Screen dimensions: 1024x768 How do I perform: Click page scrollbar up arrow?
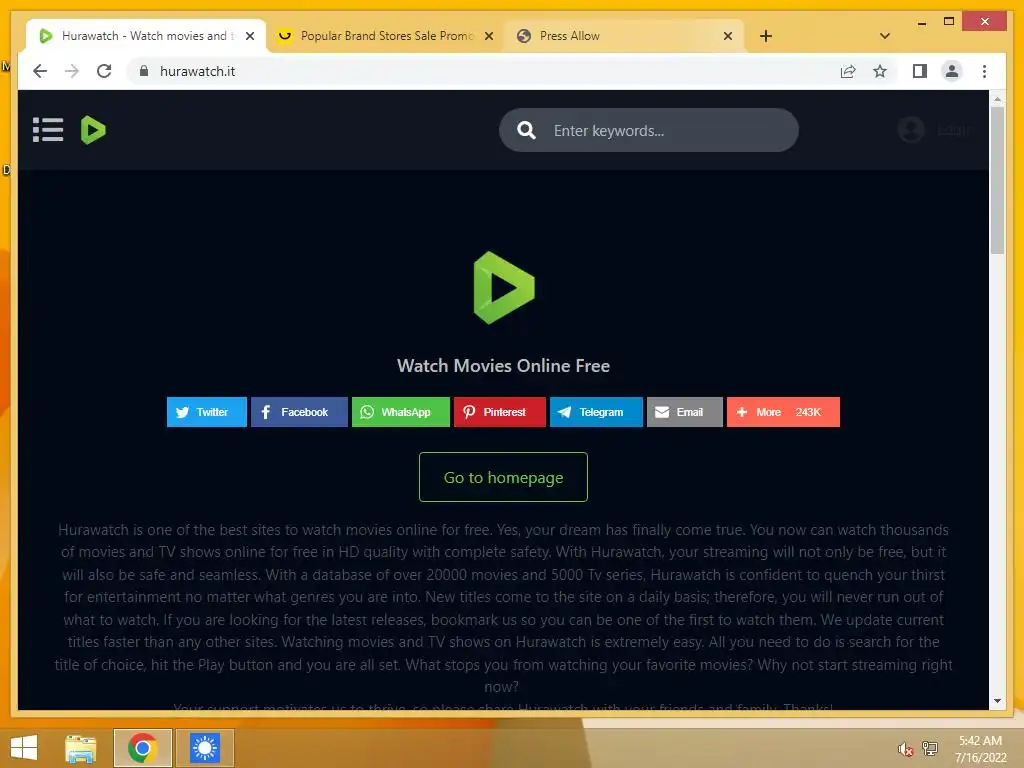997,99
